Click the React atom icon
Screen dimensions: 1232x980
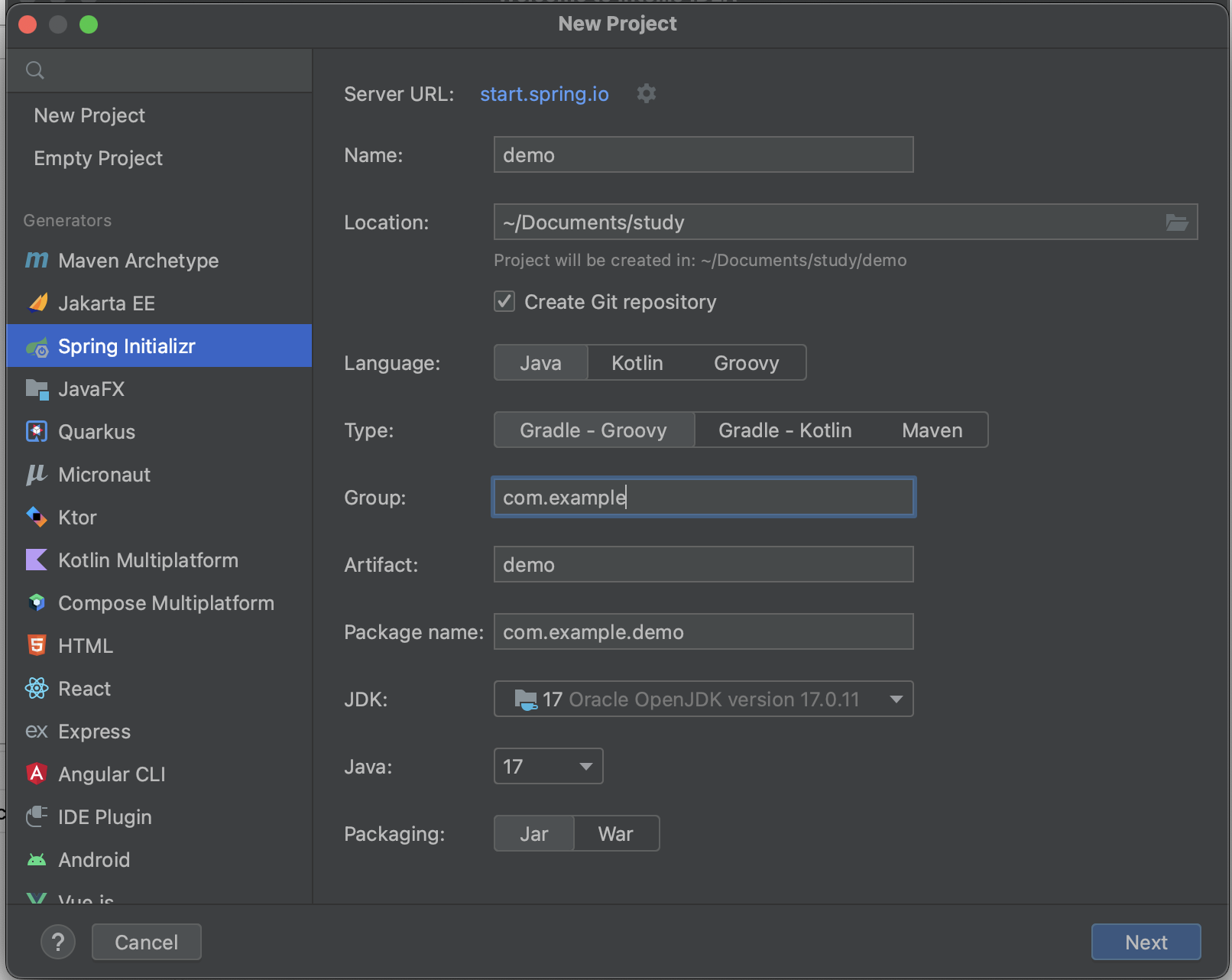tap(37, 689)
